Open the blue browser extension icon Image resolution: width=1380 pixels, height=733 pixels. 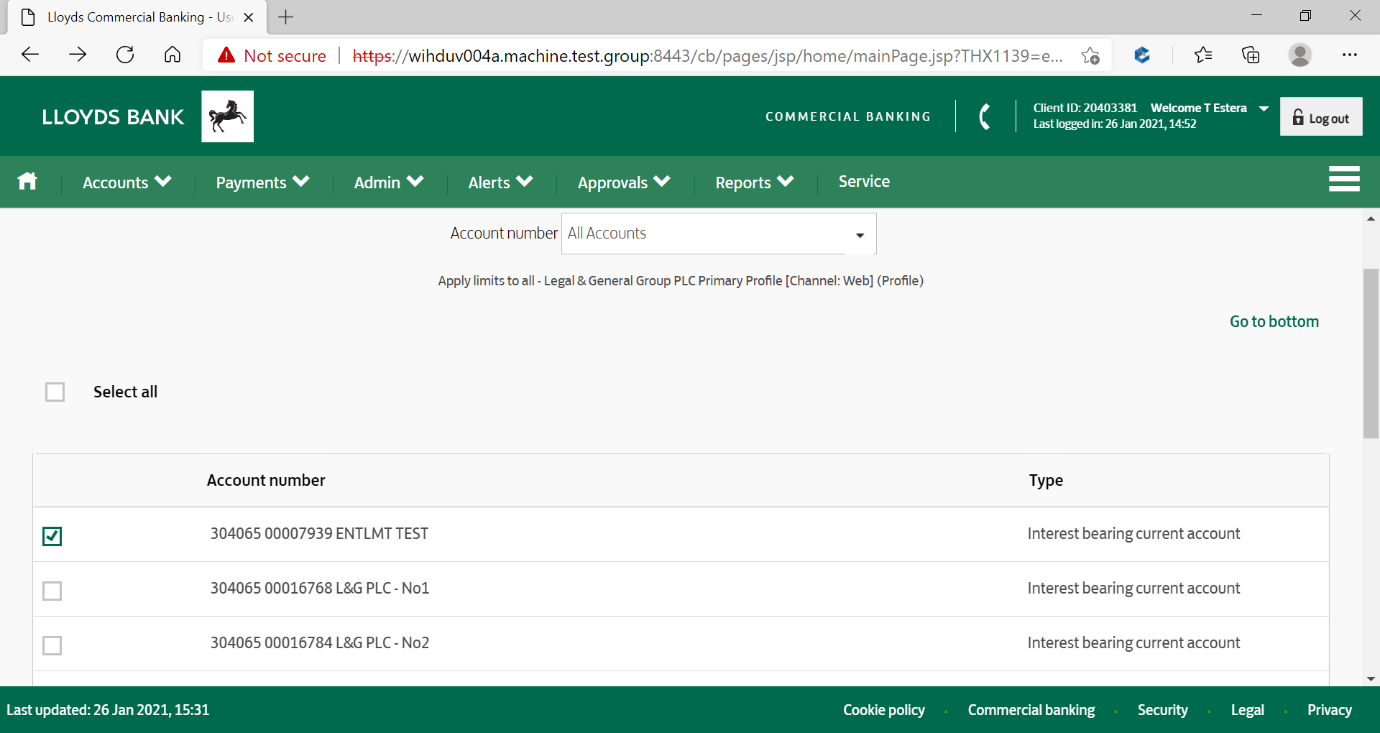(x=1142, y=55)
